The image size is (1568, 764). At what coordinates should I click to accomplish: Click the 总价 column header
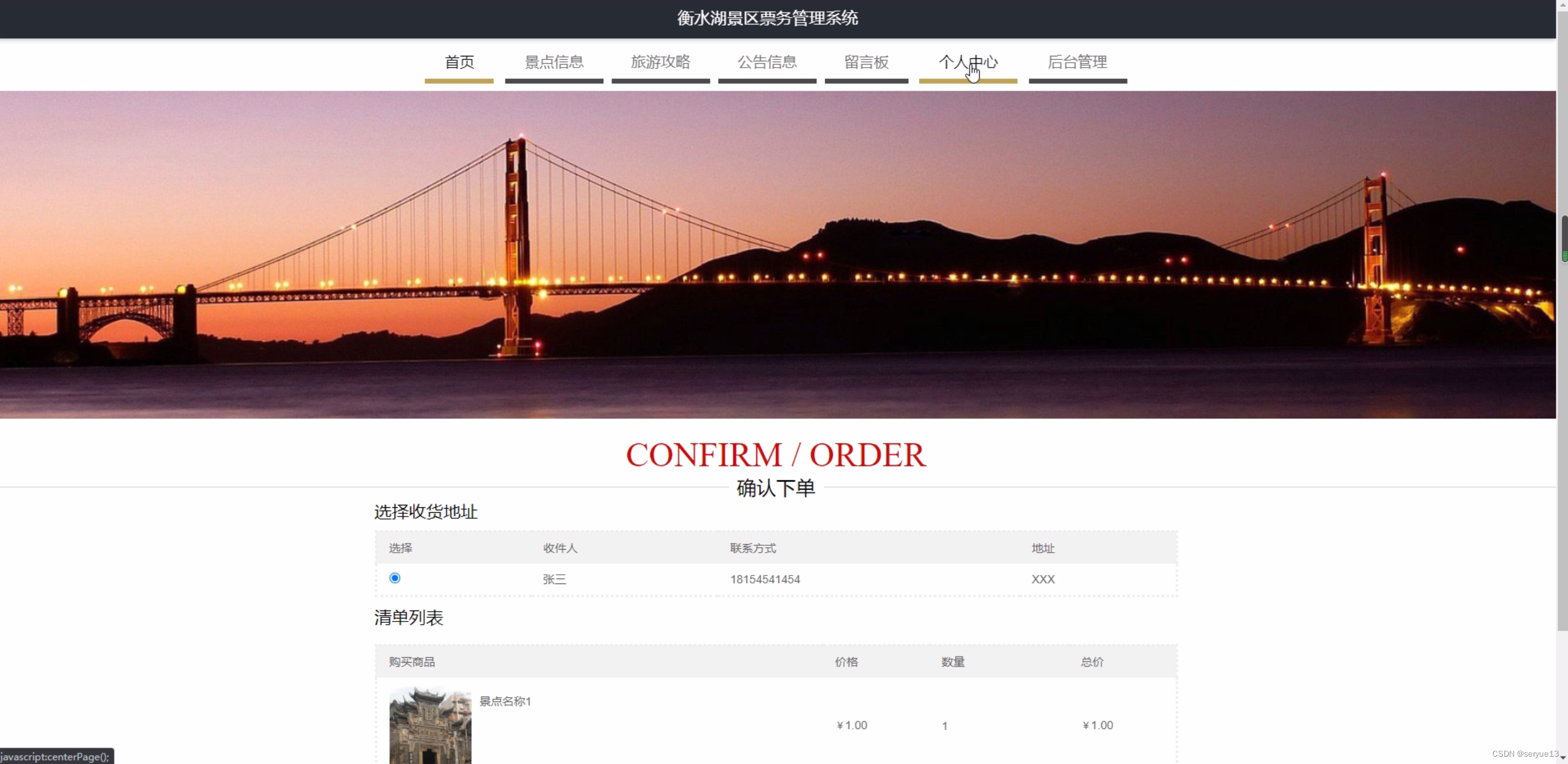click(x=1091, y=662)
